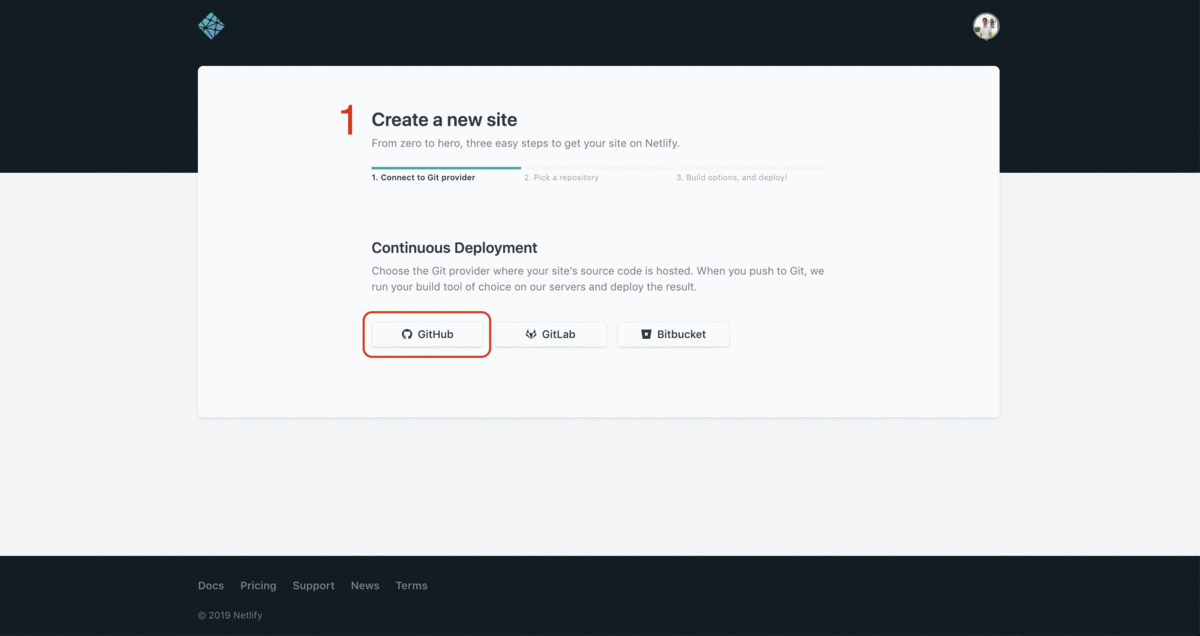
Task: Click the 'Create a new site' heading
Action: click(x=444, y=120)
